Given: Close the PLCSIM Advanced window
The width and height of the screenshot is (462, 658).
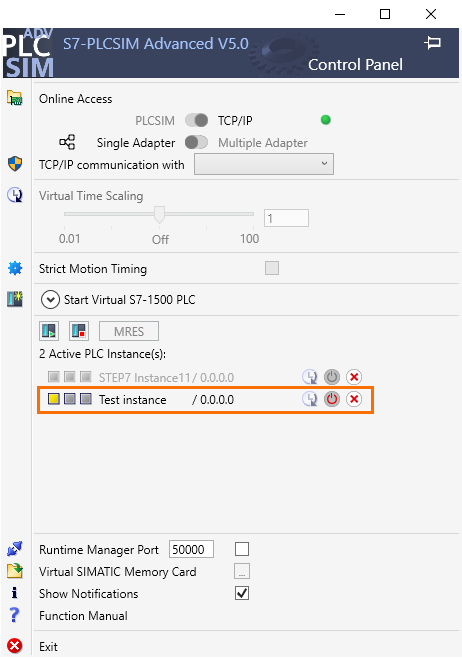Looking at the screenshot, I should 431,14.
